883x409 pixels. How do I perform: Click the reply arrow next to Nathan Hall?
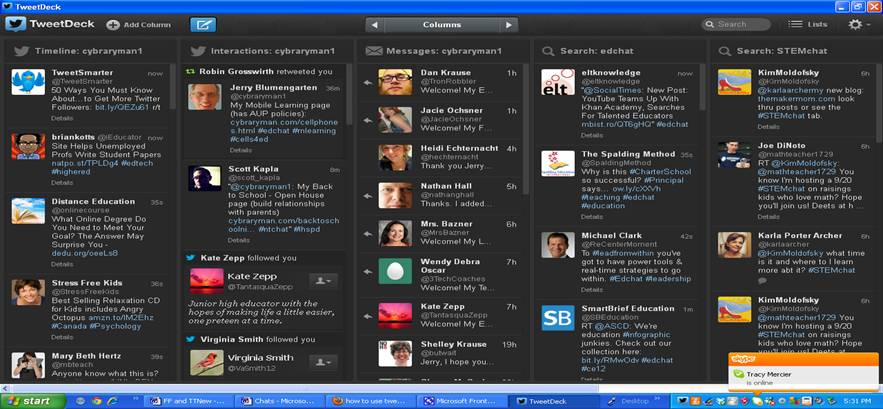(x=368, y=195)
